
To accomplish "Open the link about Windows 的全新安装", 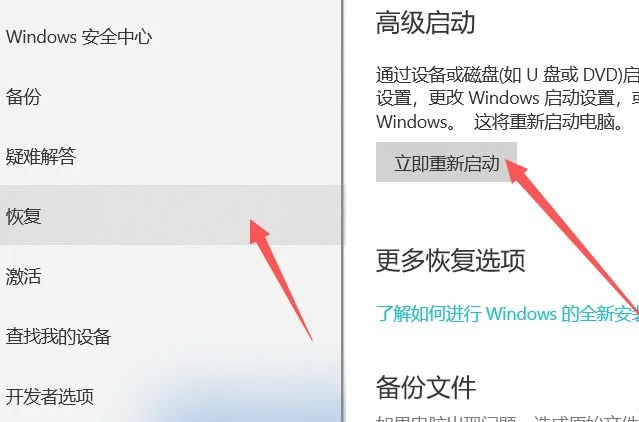I will 507,314.
